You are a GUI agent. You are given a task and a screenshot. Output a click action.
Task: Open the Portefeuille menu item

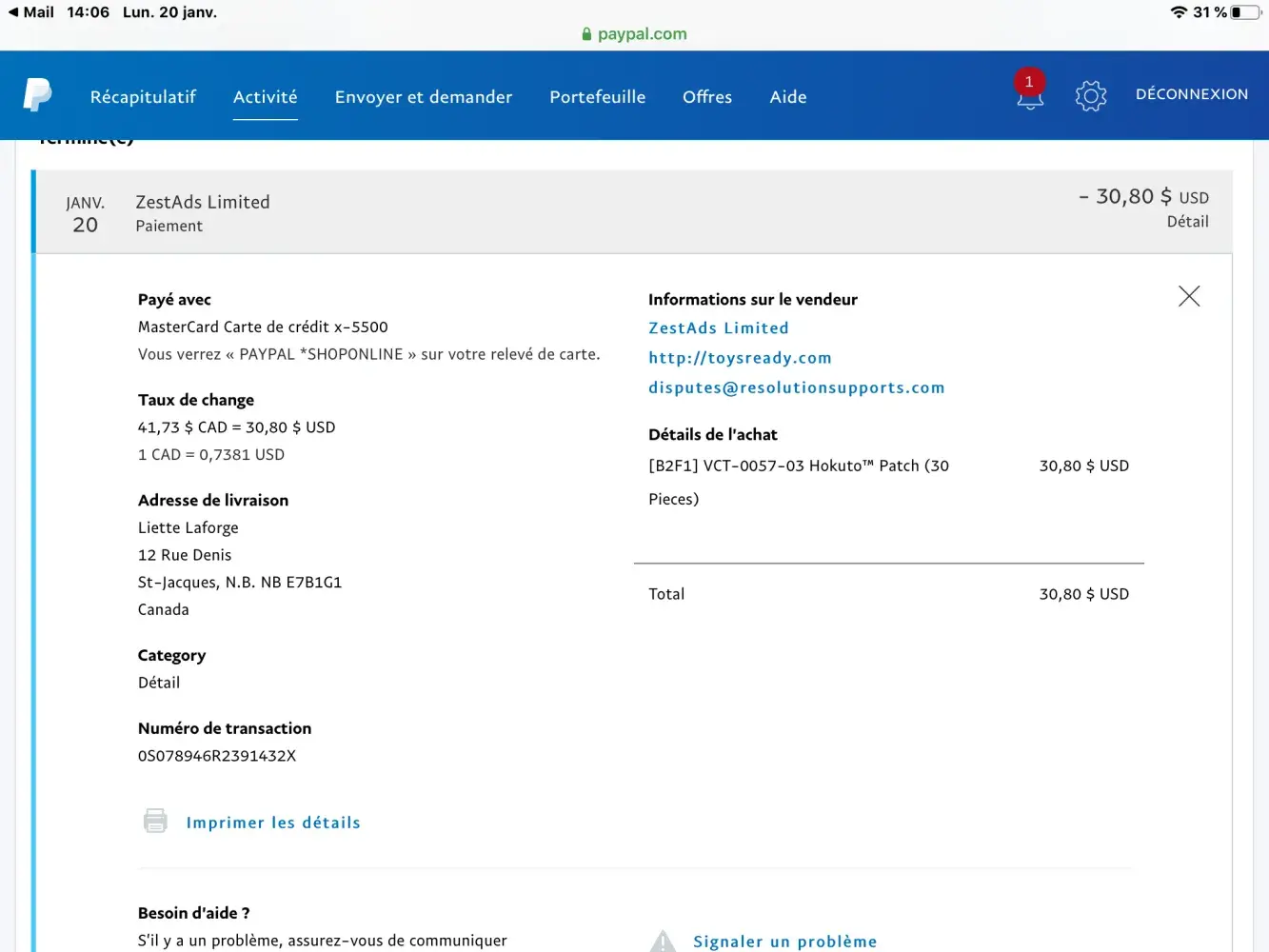(x=597, y=97)
